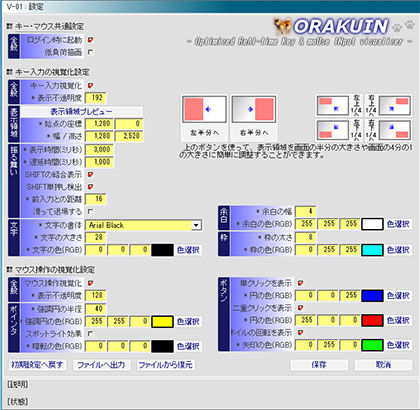Click 文字の大きさ field showing 28

point(96,237)
